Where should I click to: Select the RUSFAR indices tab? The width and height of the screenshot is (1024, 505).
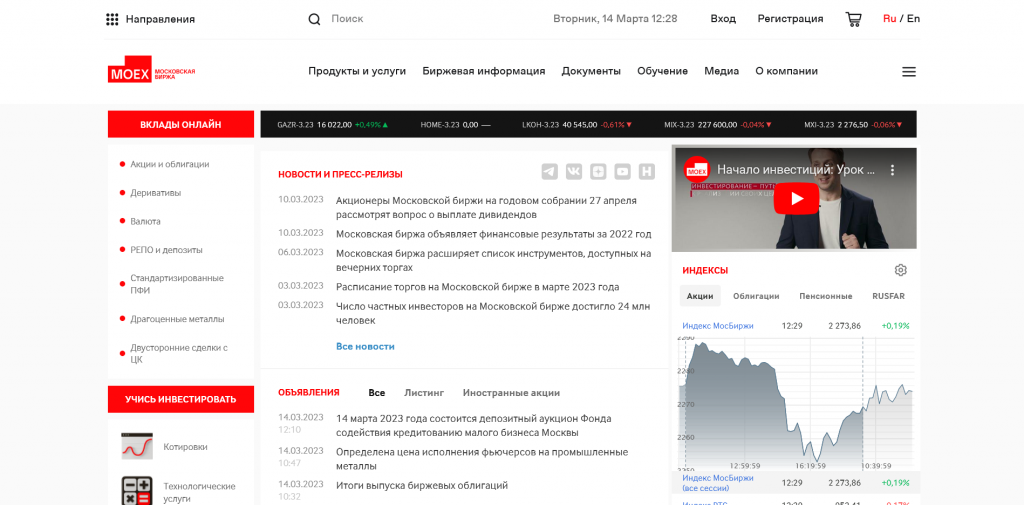point(888,296)
